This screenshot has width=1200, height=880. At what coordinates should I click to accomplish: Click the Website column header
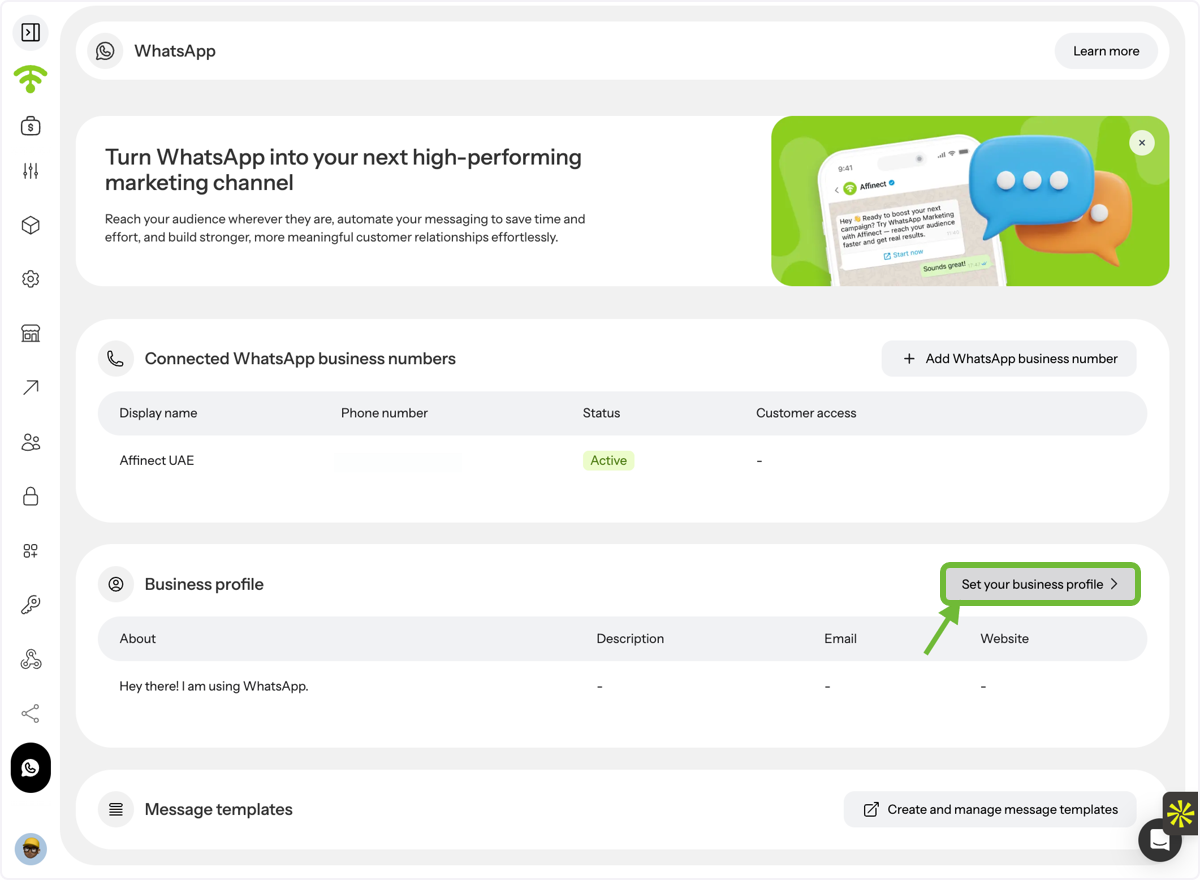(x=1005, y=639)
